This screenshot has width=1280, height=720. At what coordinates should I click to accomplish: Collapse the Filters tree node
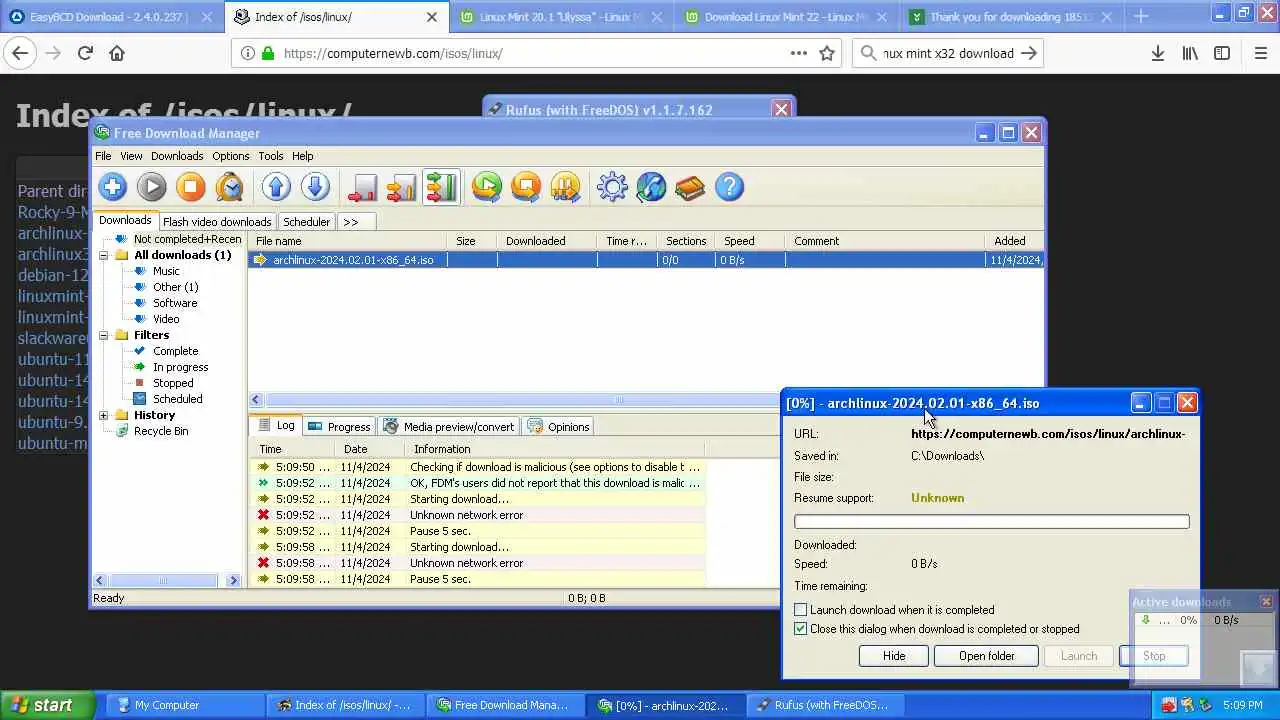pos(103,335)
